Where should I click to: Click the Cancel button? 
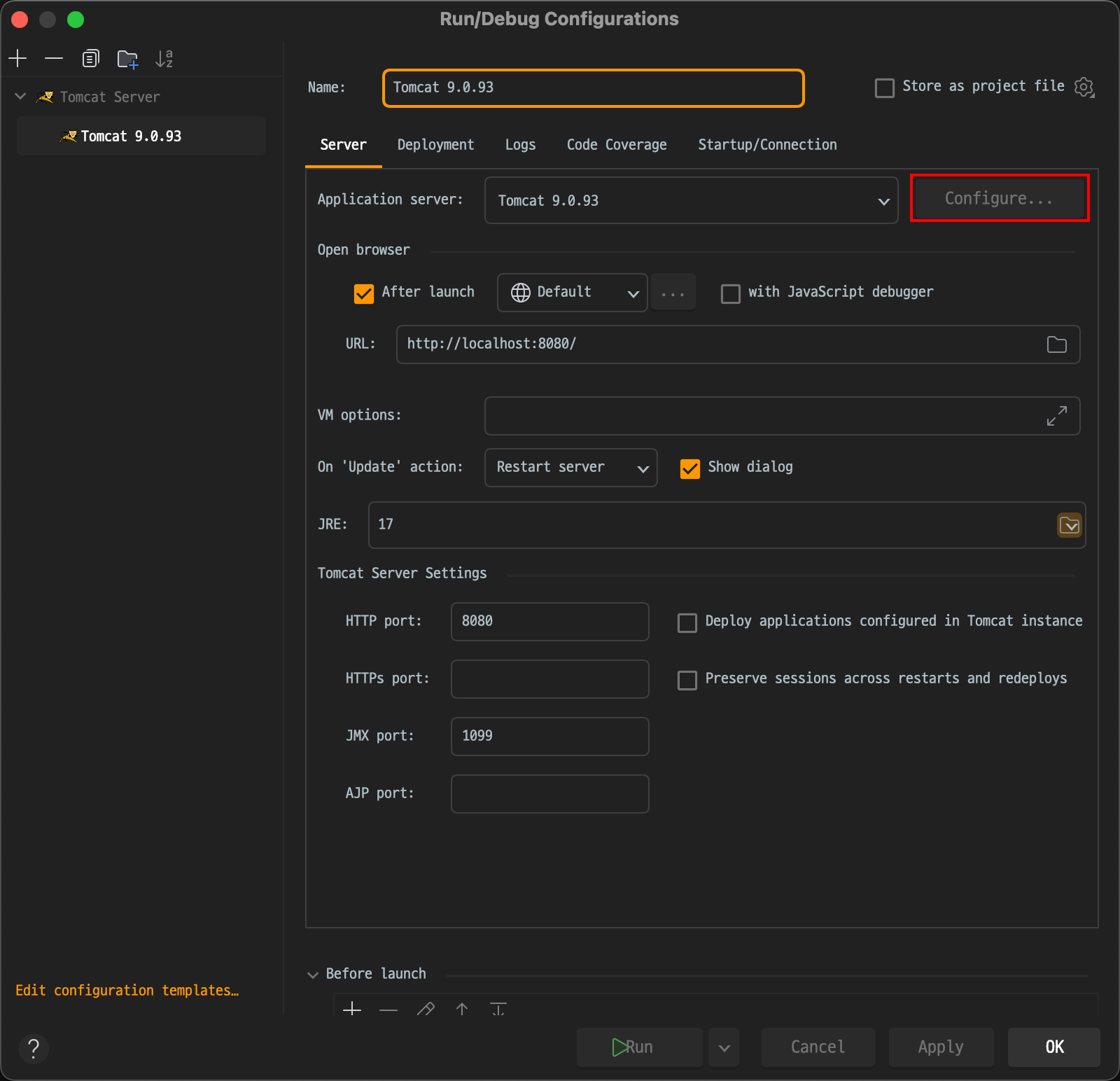[x=818, y=1047]
